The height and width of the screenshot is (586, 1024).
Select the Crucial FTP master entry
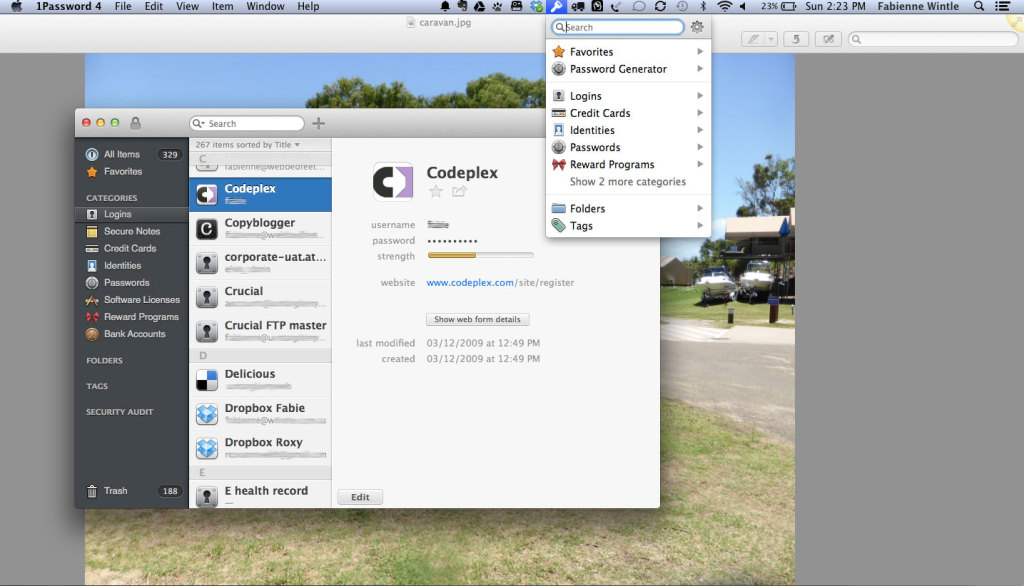260,331
